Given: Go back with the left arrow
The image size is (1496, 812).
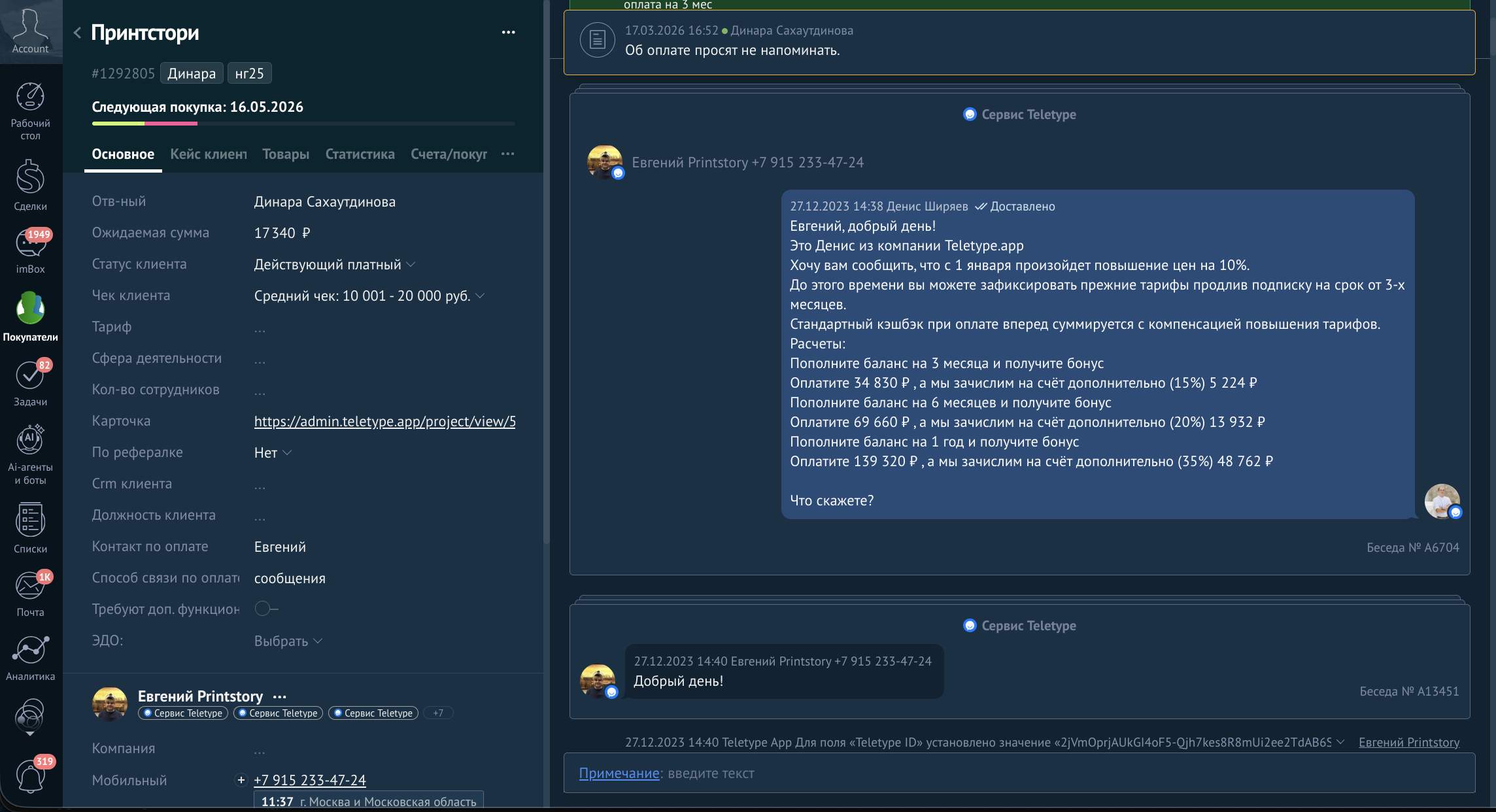Looking at the screenshot, I should (77, 33).
